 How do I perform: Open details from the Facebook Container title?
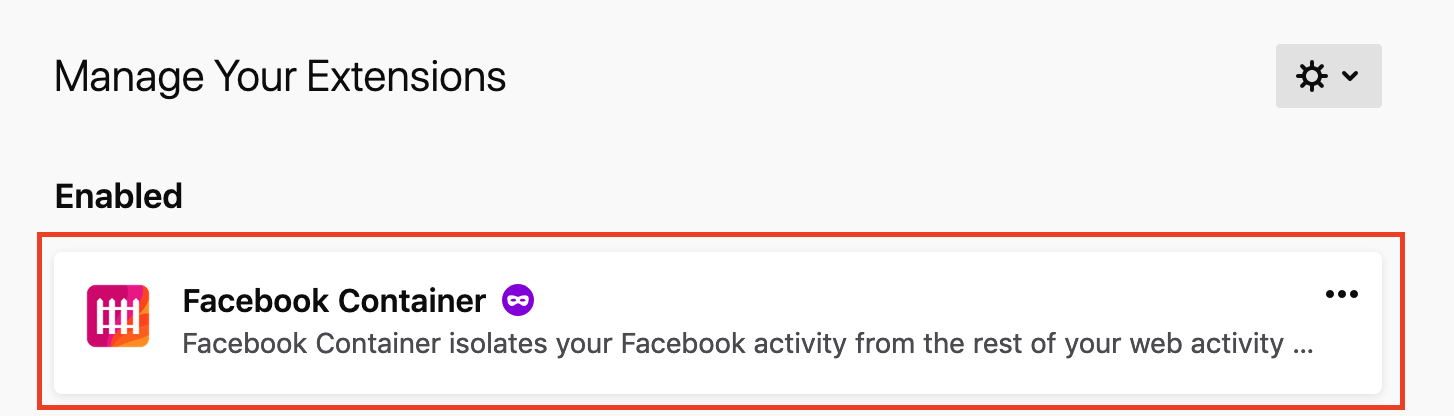(x=334, y=299)
